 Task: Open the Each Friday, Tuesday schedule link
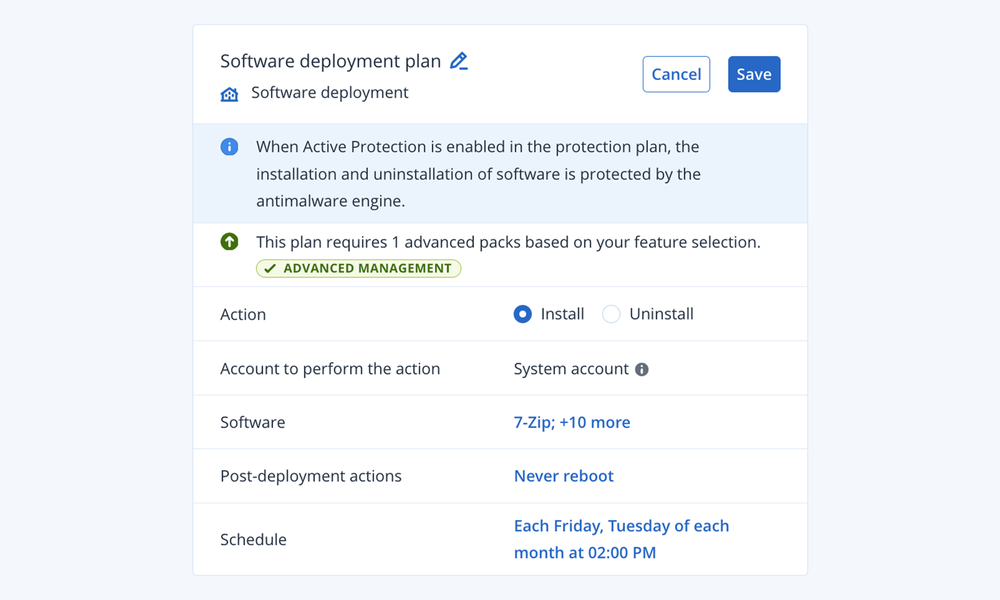[621, 539]
